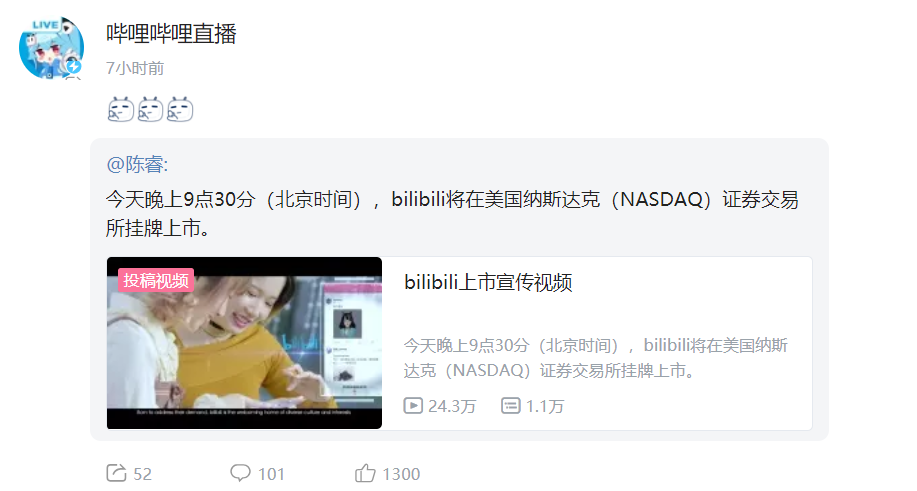
Task: Open the 哔哩哔哩直播 profile avatar
Action: 51,48
